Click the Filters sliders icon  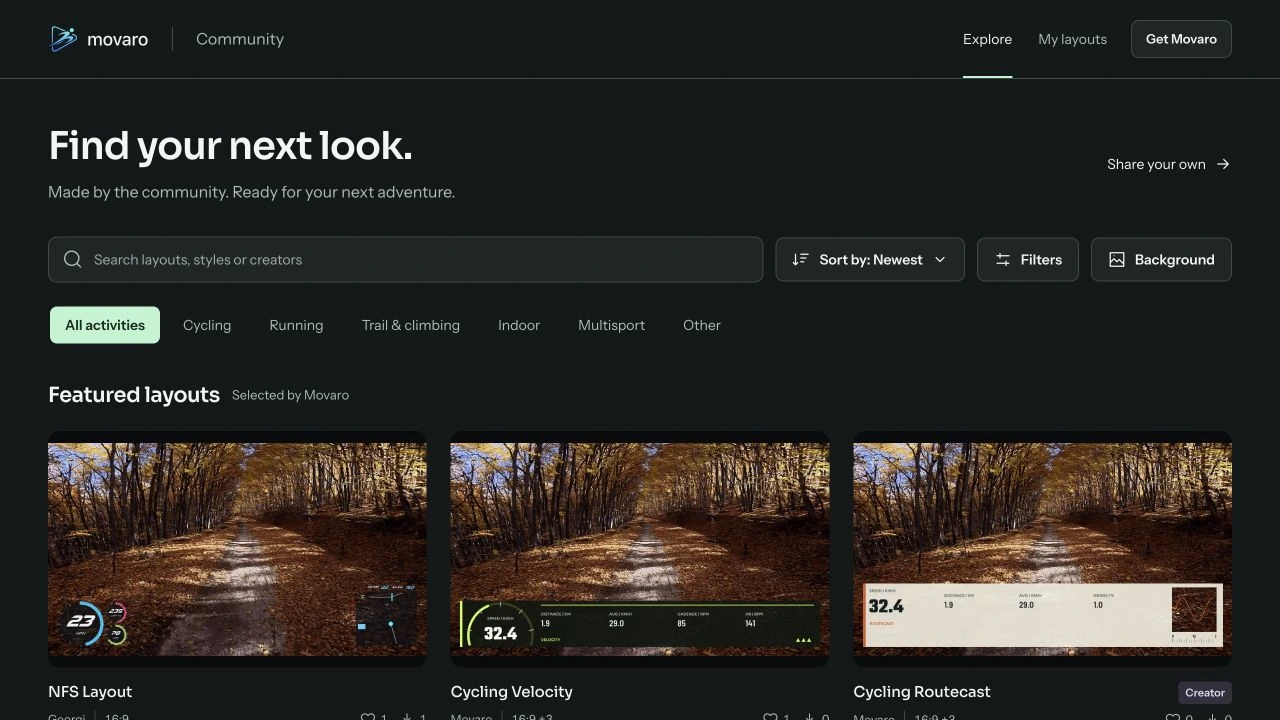click(1002, 259)
